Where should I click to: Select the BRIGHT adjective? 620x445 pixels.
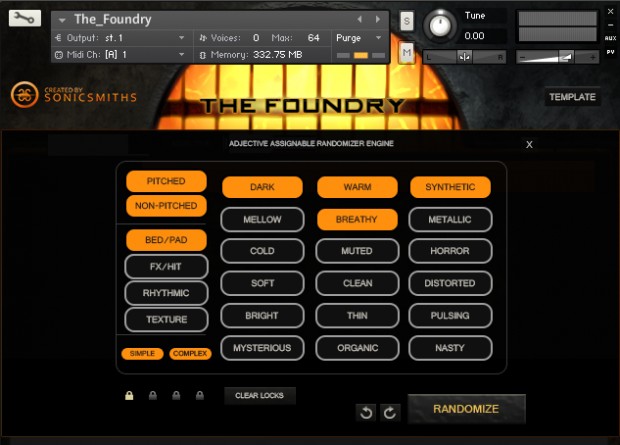coord(262,316)
